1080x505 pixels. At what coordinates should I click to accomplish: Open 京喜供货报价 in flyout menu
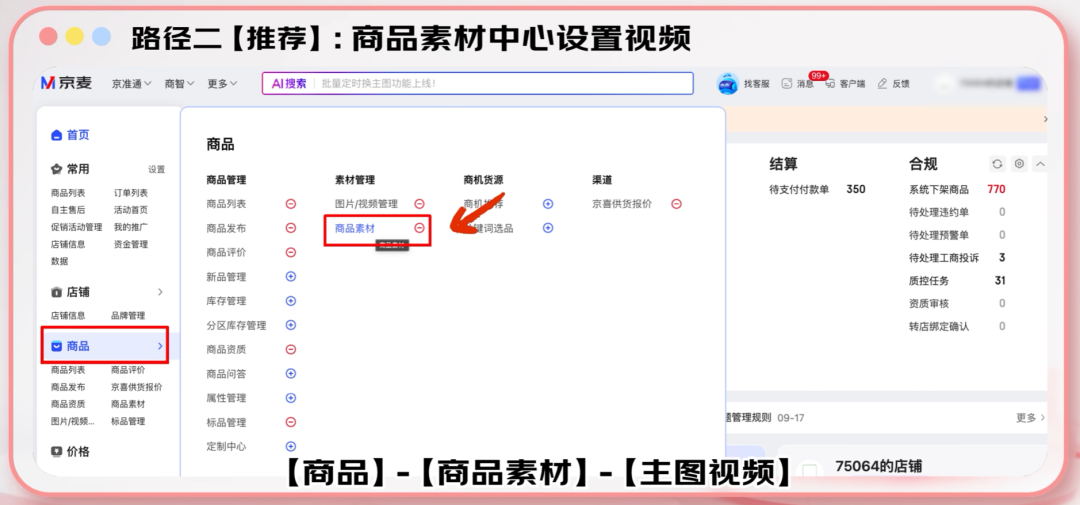[622, 204]
